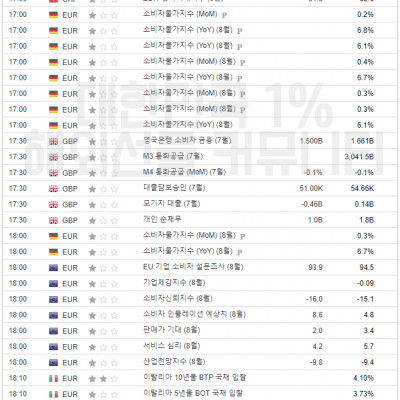Open the 기업체감지수 (8월) event

(174, 283)
